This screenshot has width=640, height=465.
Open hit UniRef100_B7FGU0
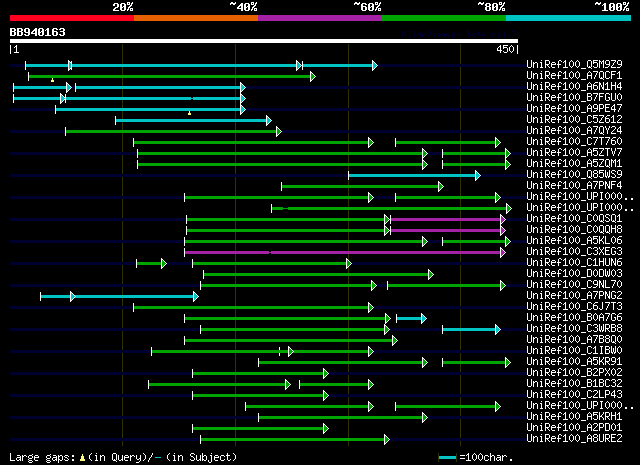pos(574,97)
